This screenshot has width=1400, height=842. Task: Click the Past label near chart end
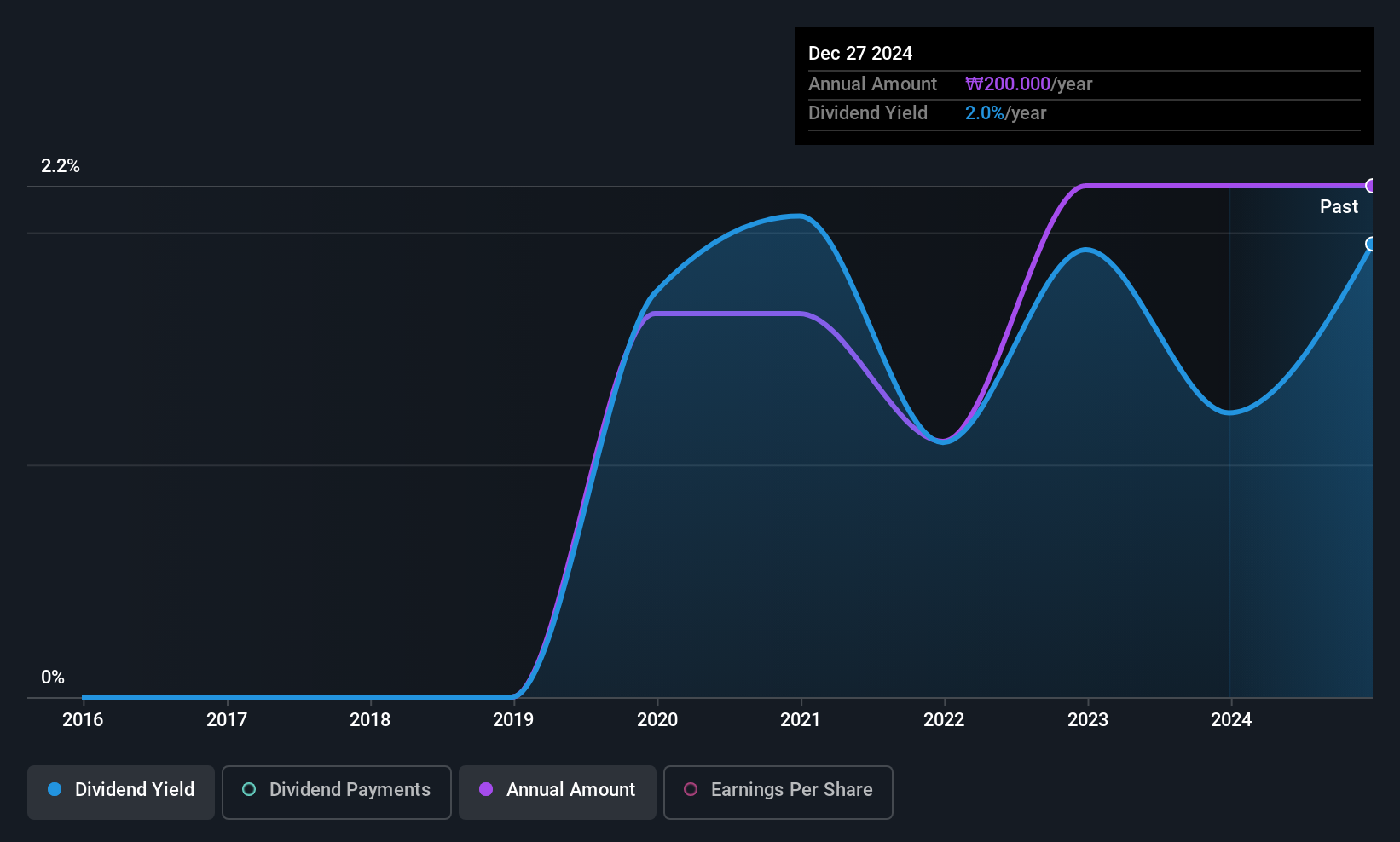(1339, 207)
